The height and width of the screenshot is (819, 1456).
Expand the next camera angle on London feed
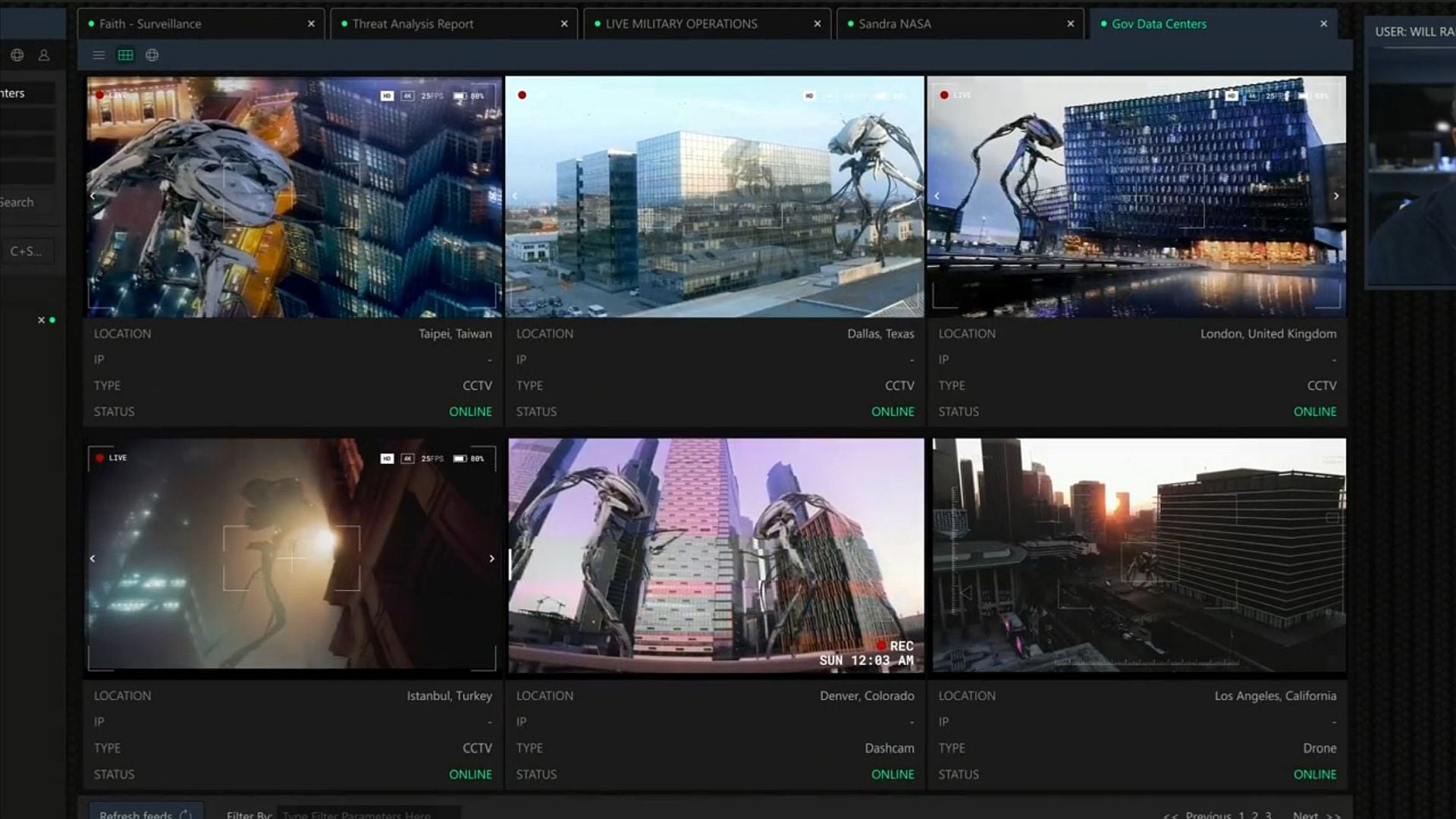[x=1337, y=195]
